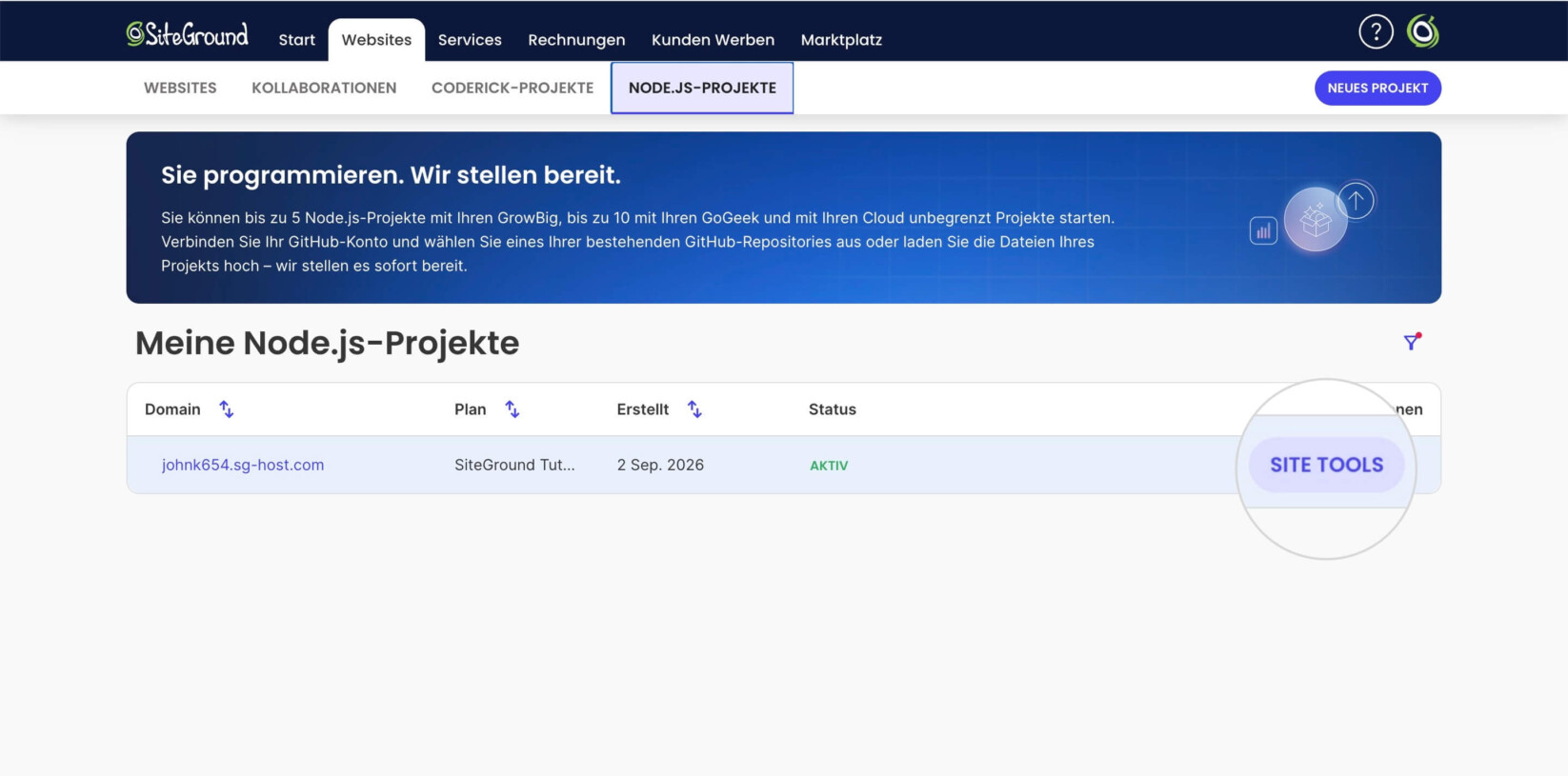Open the johnk654.sg-host.com domain link

point(243,465)
